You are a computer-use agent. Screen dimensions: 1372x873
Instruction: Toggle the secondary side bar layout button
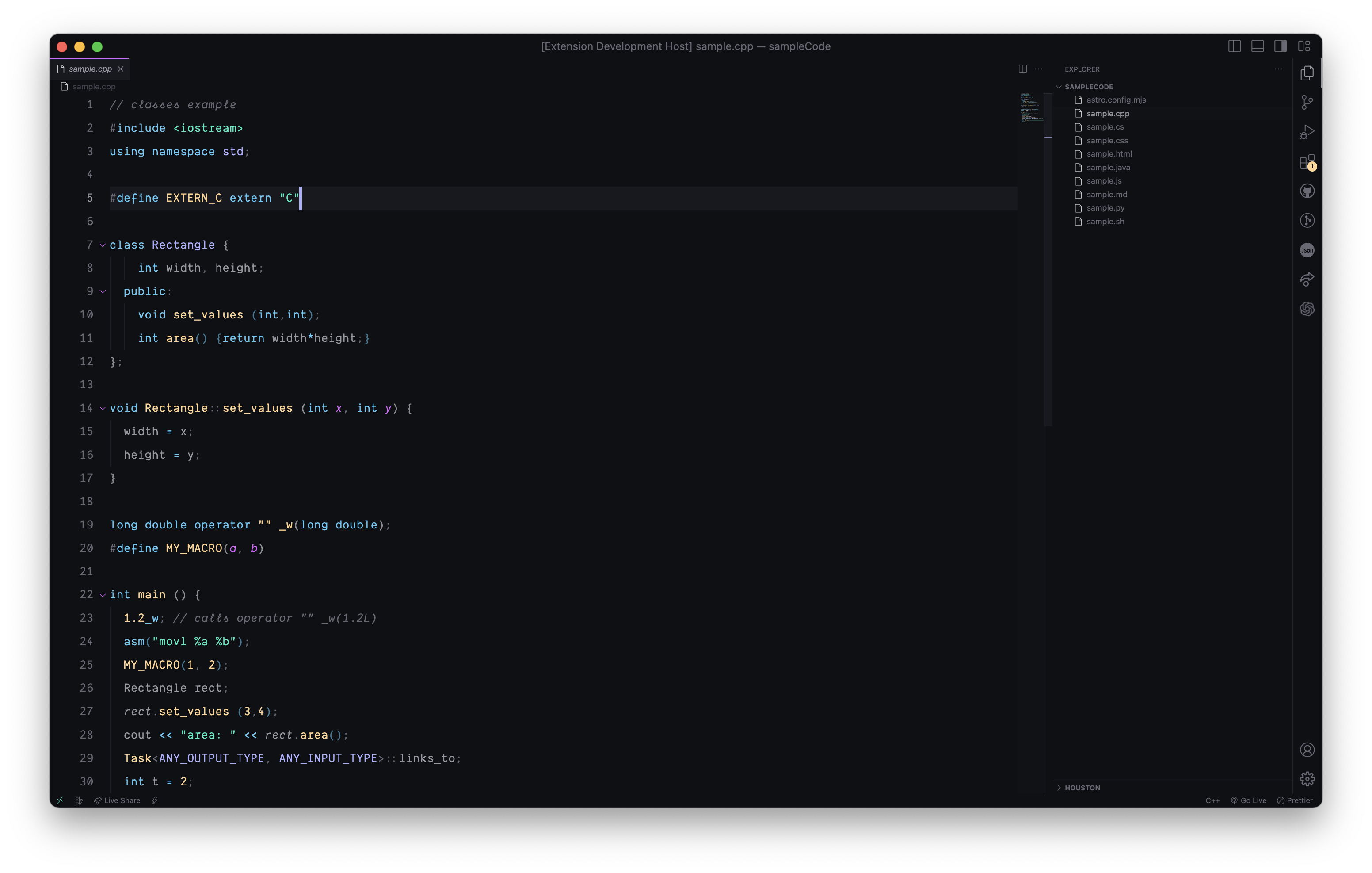click(1280, 46)
